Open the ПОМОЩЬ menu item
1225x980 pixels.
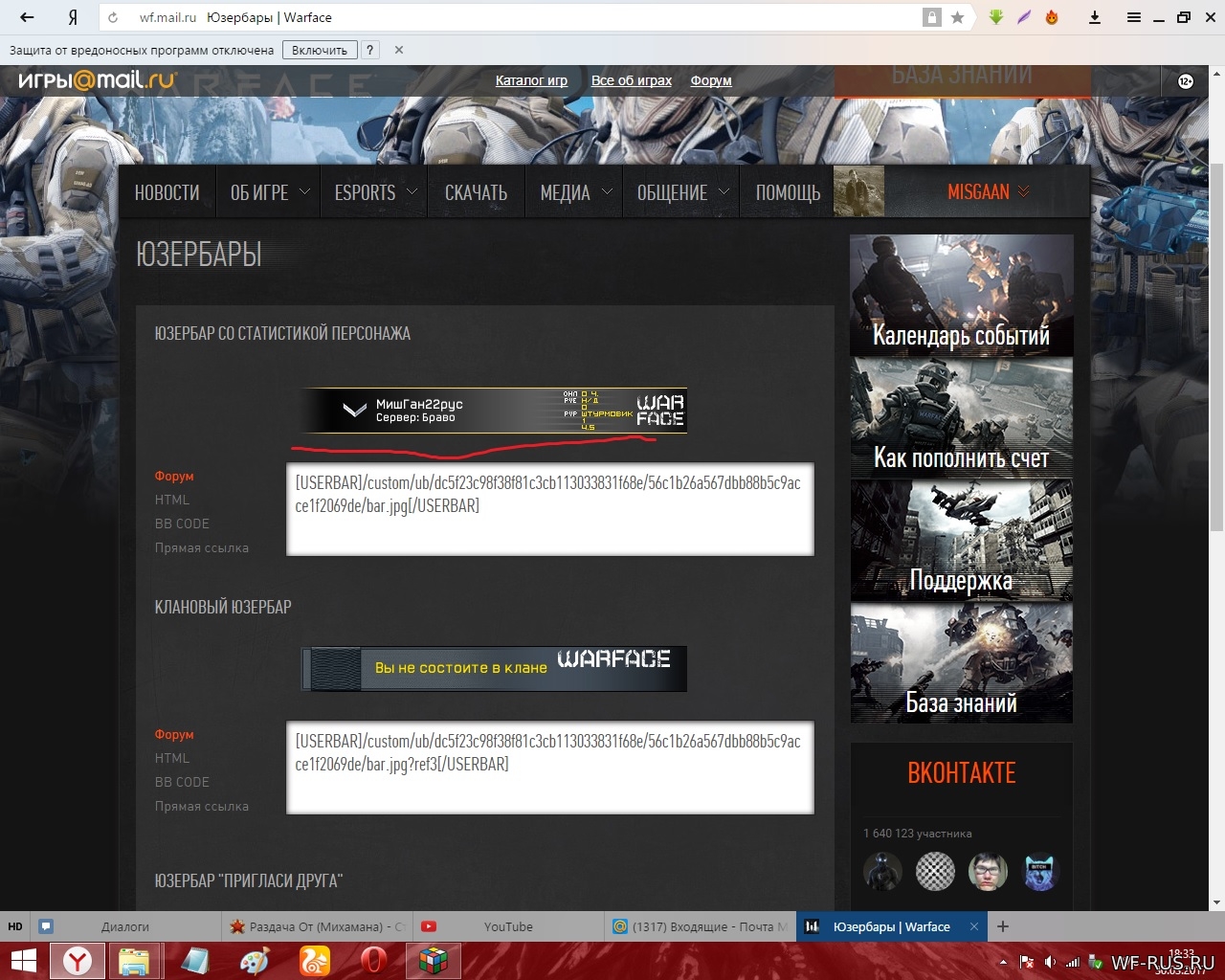(788, 192)
